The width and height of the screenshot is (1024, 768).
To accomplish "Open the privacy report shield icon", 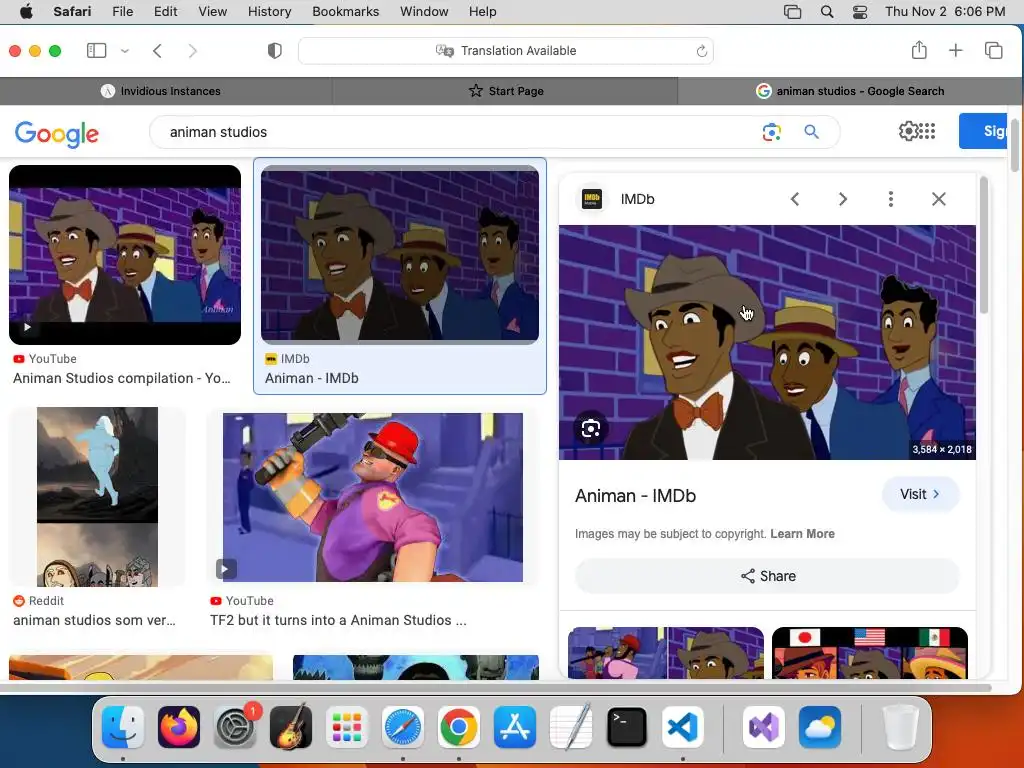I will [x=275, y=51].
